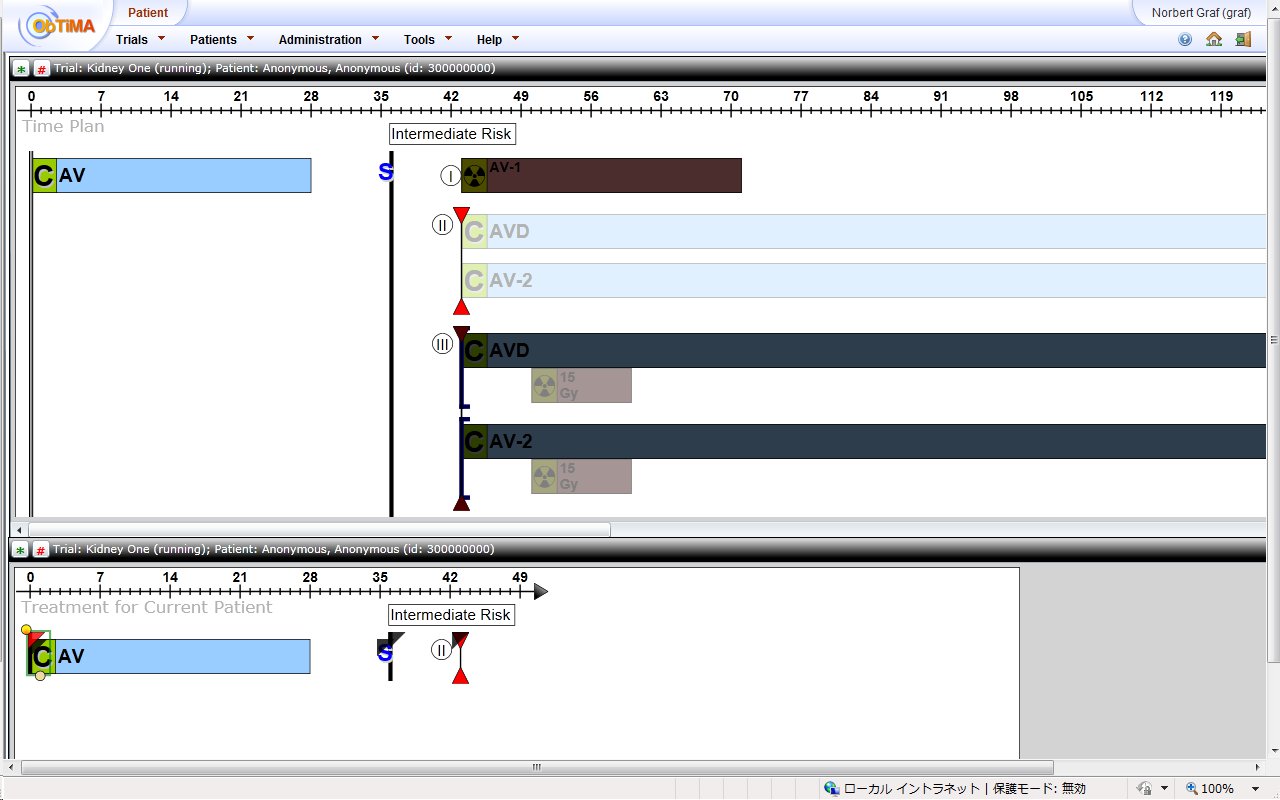Select the light blue AV bar in Time Plan
Viewport: 1280px width, 800px height.
point(171,176)
